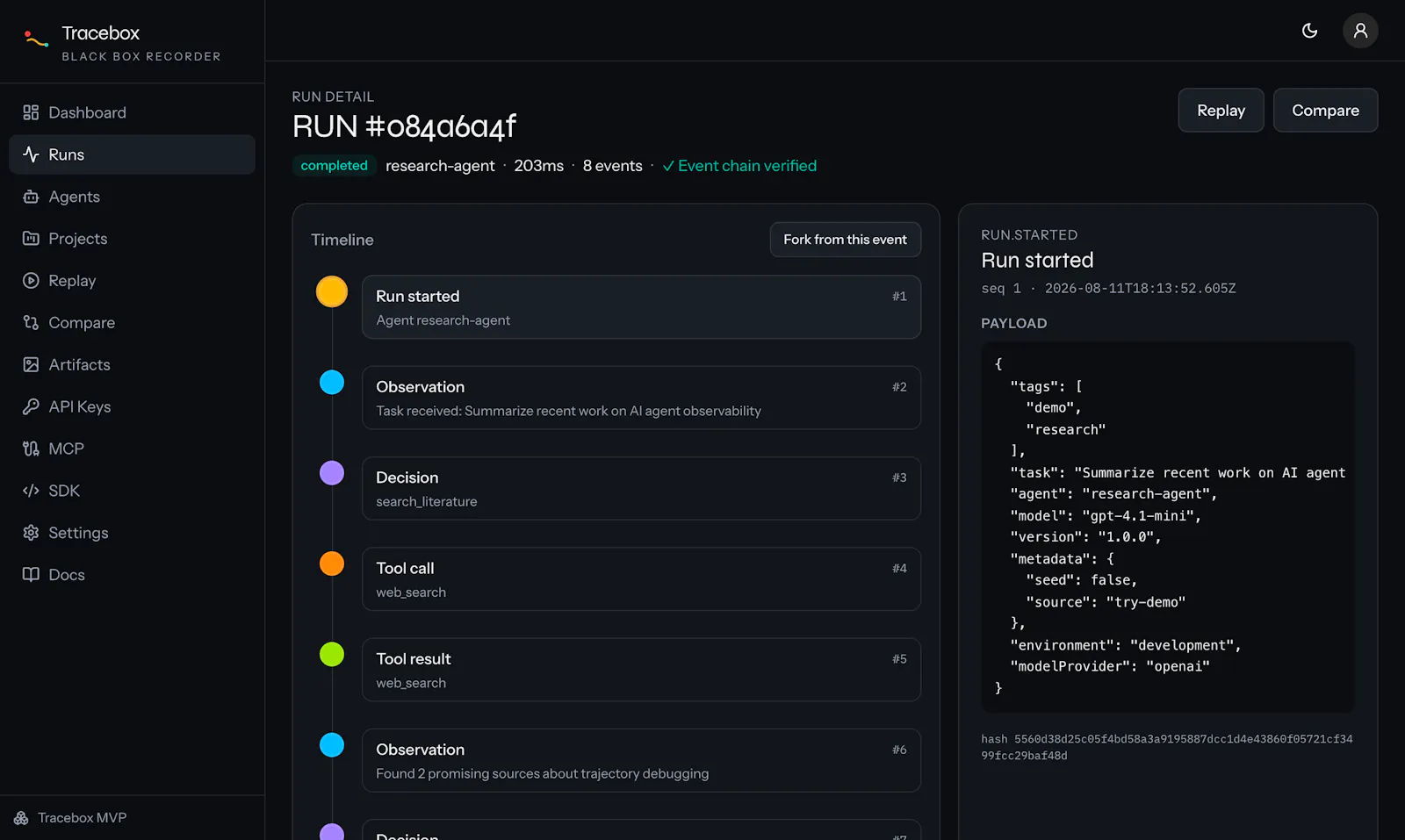Open the Docs page
The image size is (1405, 840).
click(x=132, y=575)
